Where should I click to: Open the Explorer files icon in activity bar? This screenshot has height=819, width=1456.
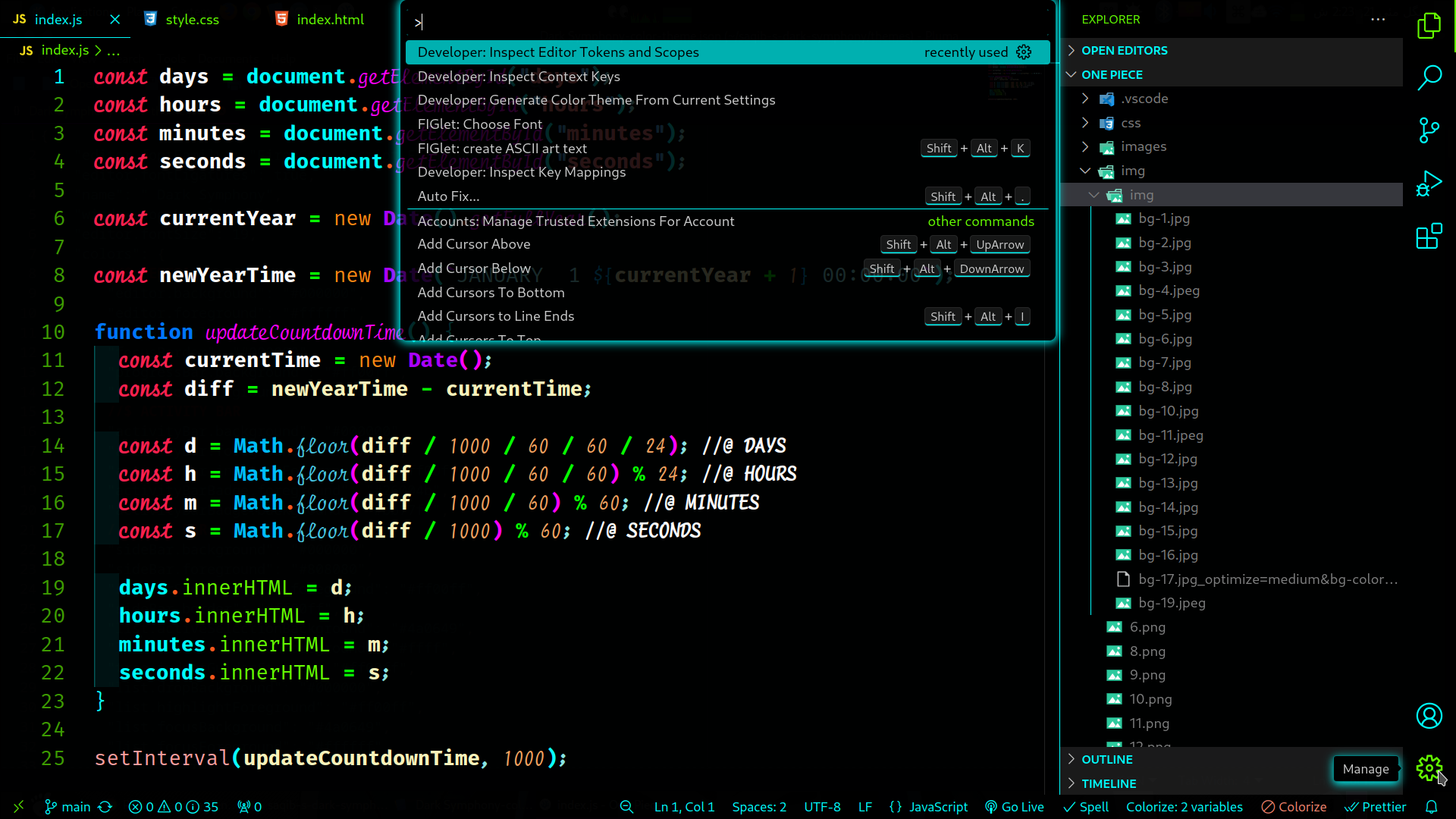tap(1429, 26)
